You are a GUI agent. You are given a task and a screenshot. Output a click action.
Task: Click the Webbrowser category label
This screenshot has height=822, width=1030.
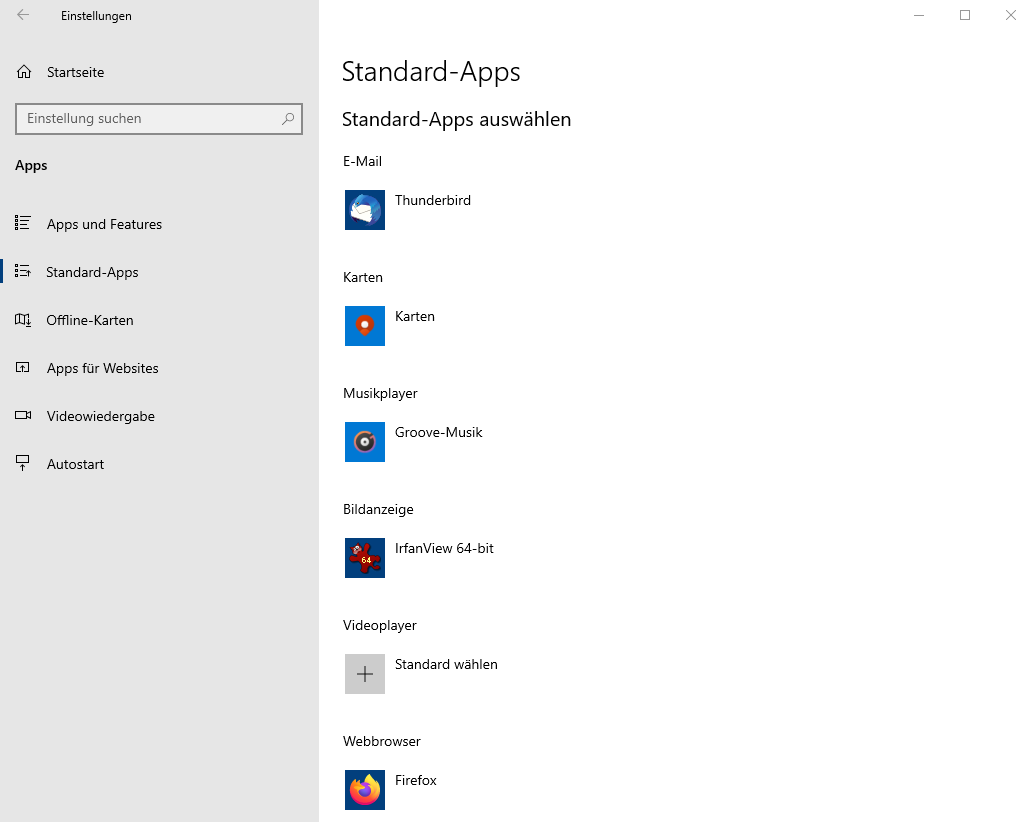pyautogui.click(x=382, y=741)
